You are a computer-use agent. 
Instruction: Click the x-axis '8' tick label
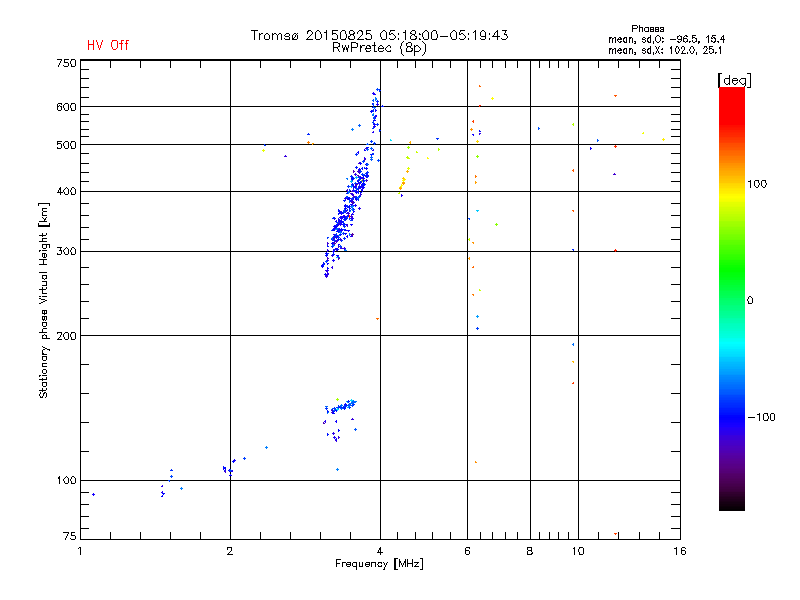(x=530, y=551)
